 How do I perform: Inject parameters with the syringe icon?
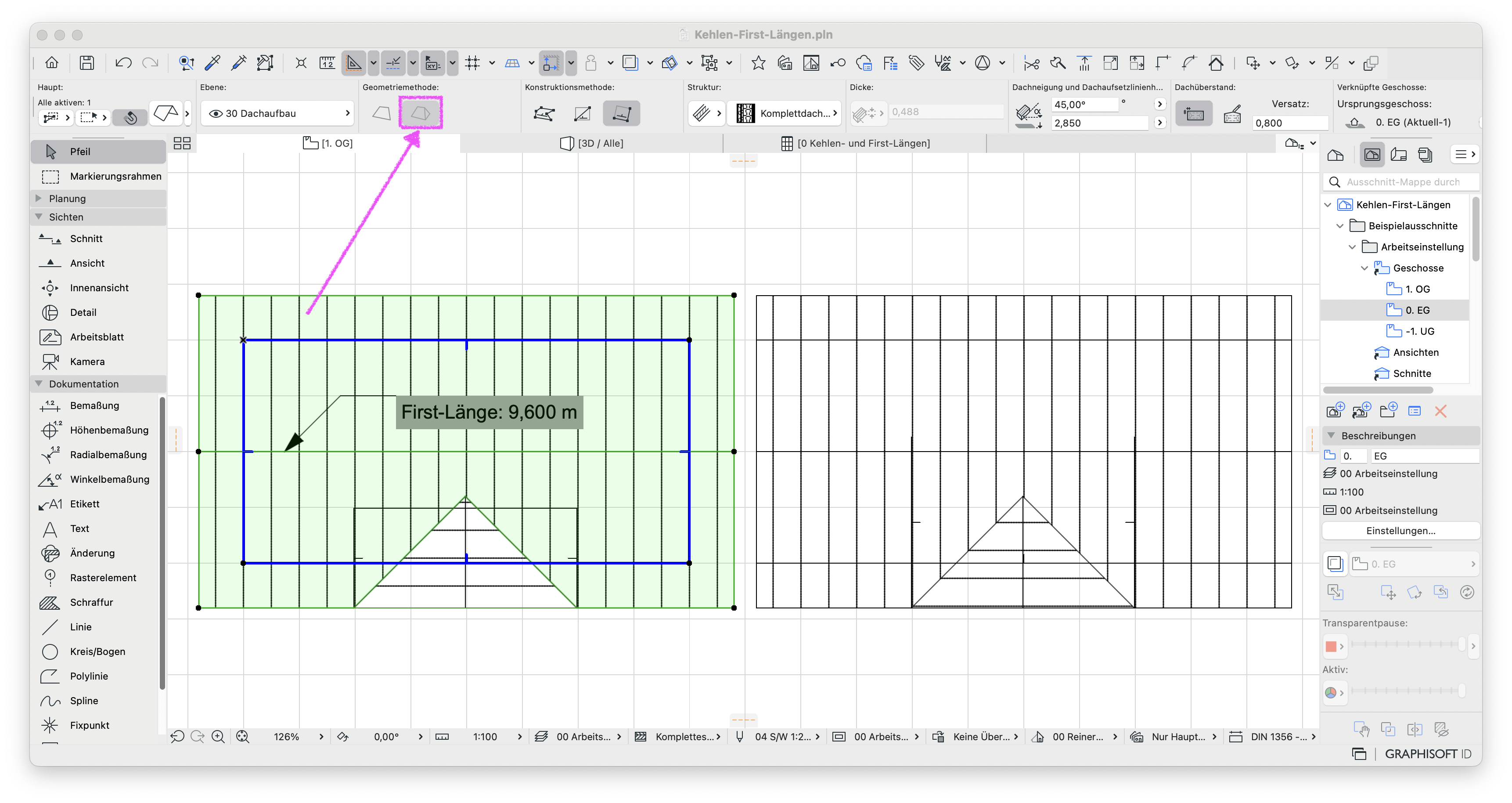(x=238, y=63)
